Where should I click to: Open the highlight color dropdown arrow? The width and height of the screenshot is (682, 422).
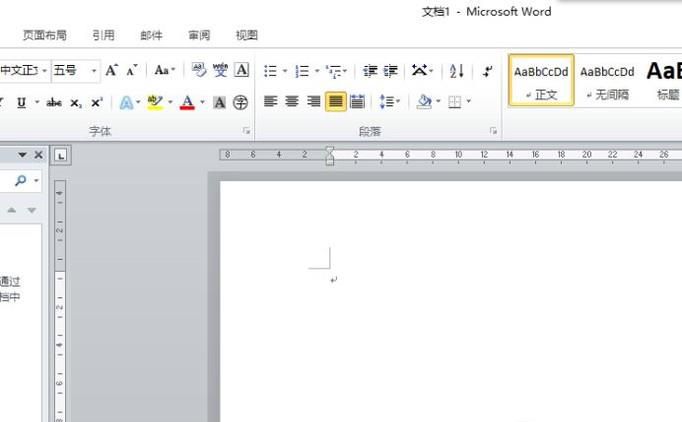click(x=170, y=103)
